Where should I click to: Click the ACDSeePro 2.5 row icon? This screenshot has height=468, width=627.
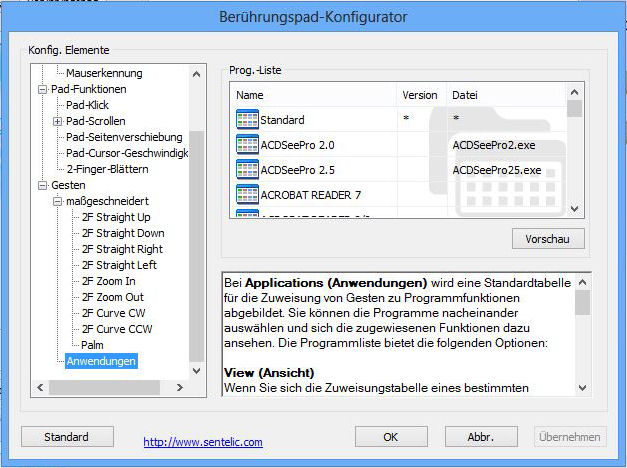click(247, 170)
